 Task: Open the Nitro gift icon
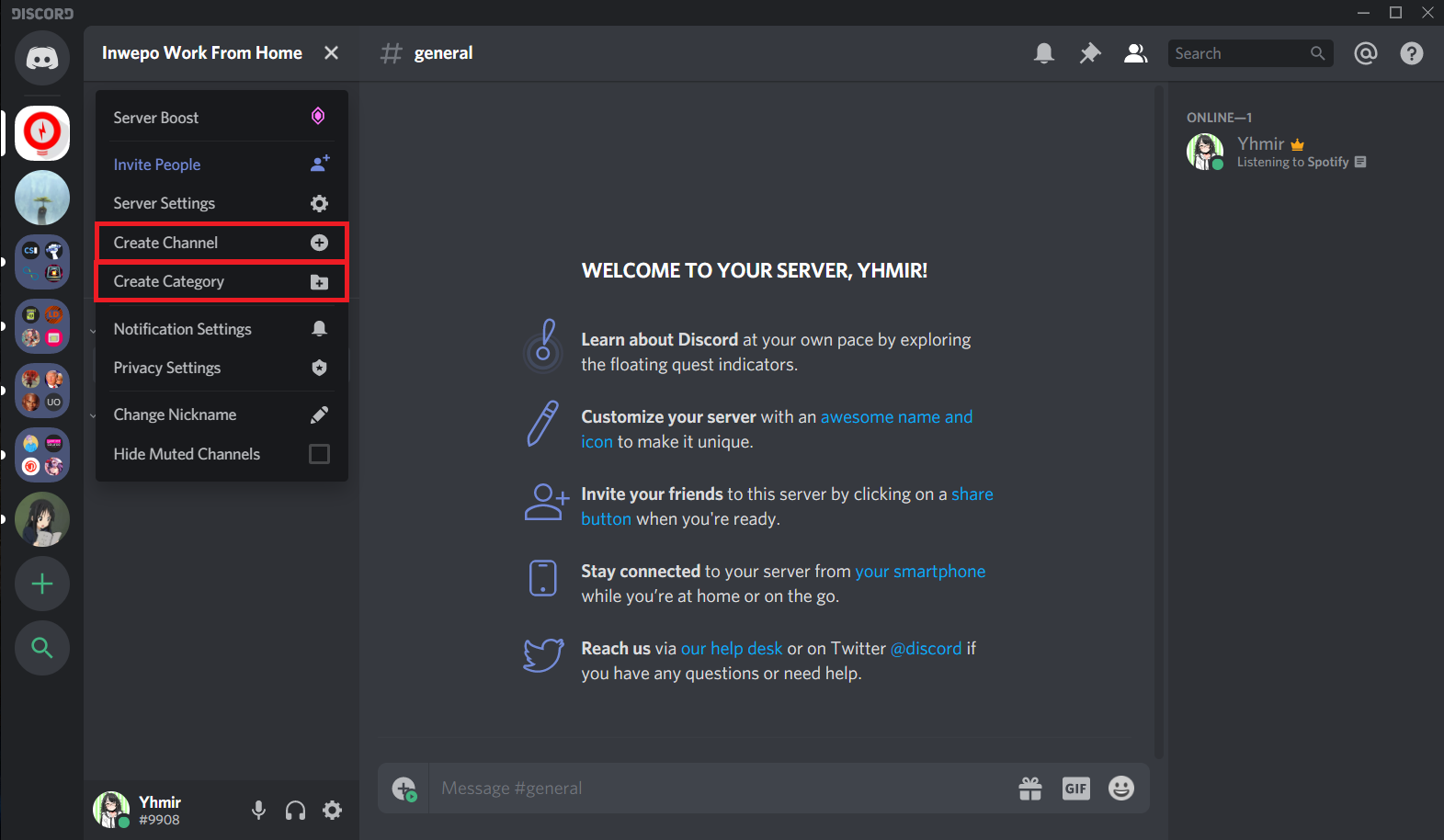1030,789
